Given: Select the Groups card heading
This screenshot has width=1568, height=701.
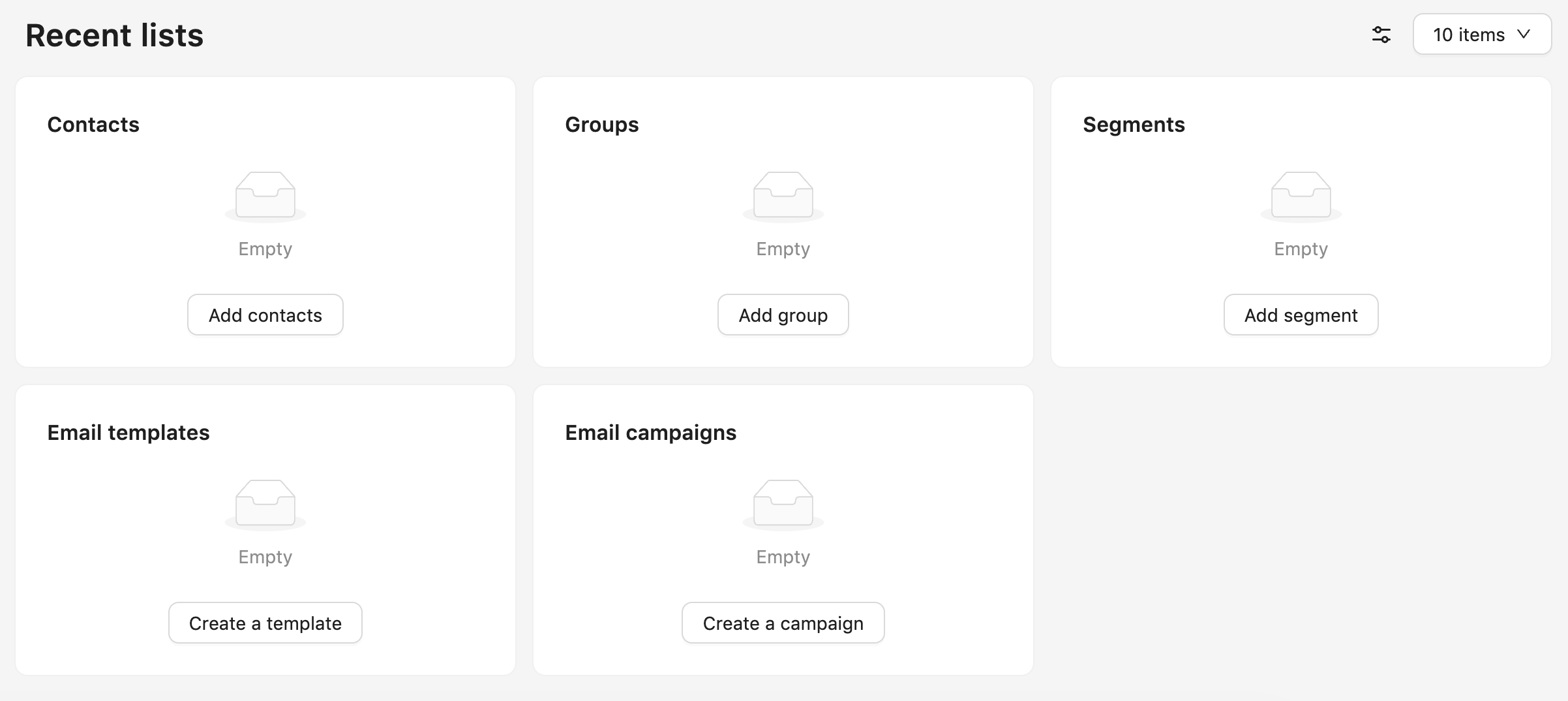Looking at the screenshot, I should [x=601, y=125].
